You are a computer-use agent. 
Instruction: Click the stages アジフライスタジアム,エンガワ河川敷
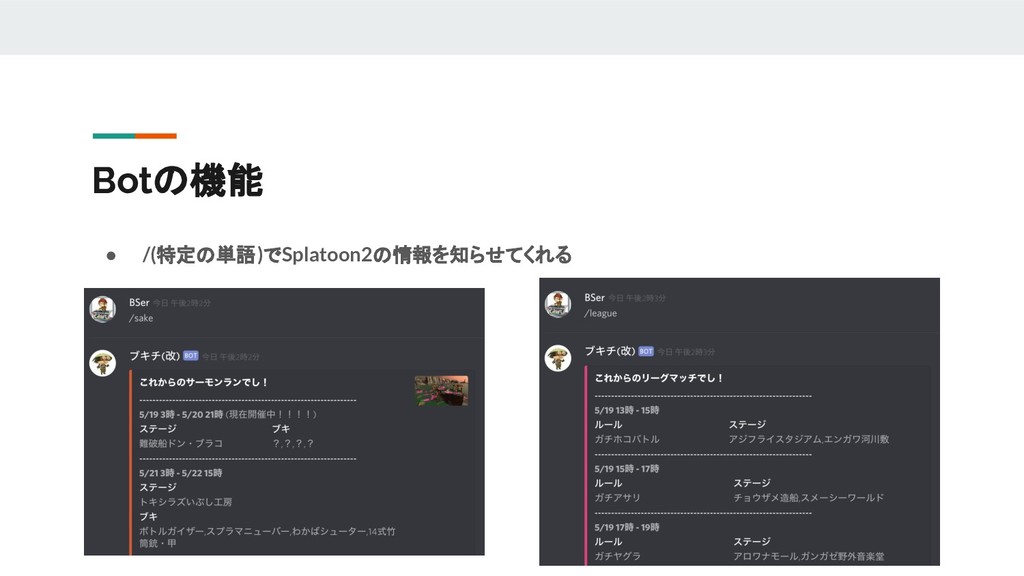click(x=808, y=439)
